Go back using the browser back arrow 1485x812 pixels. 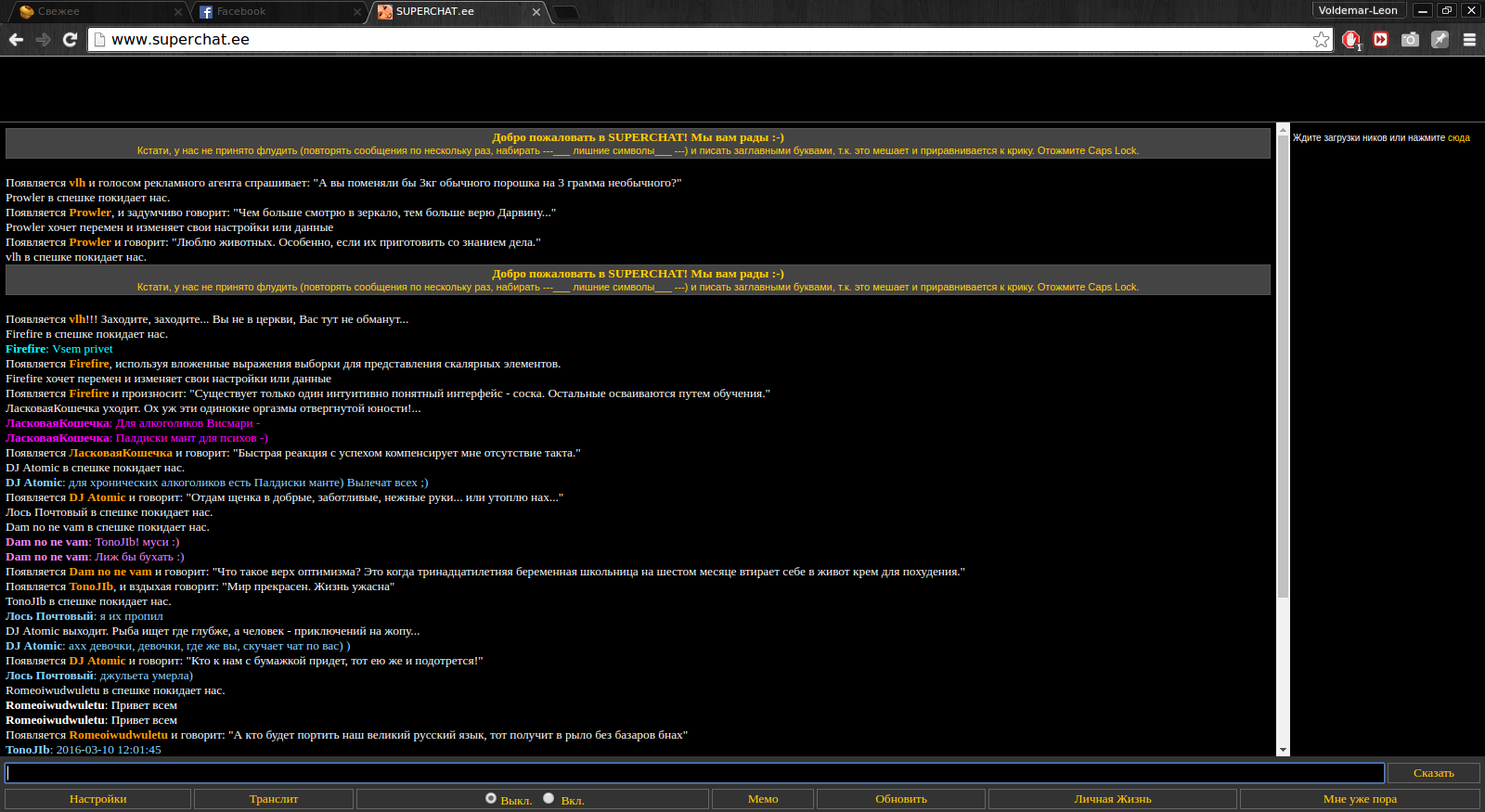point(16,40)
